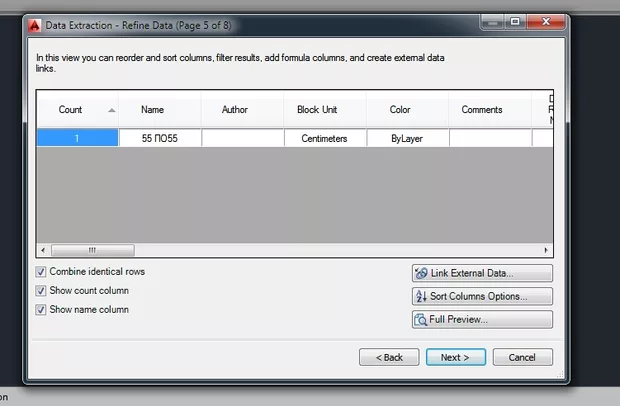620x406 pixels.
Task: Click the Sort Columns Options icon
Action: pos(421,296)
